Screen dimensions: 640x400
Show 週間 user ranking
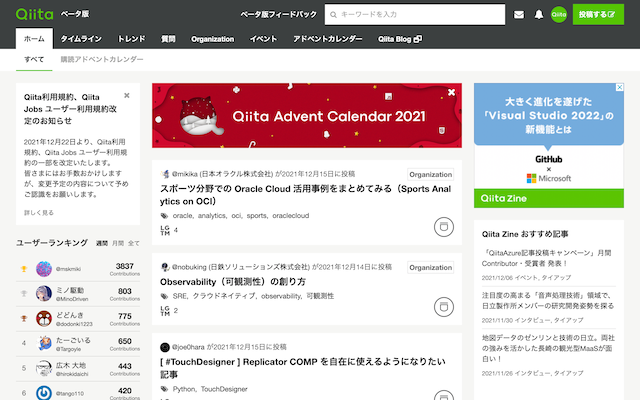[102, 243]
